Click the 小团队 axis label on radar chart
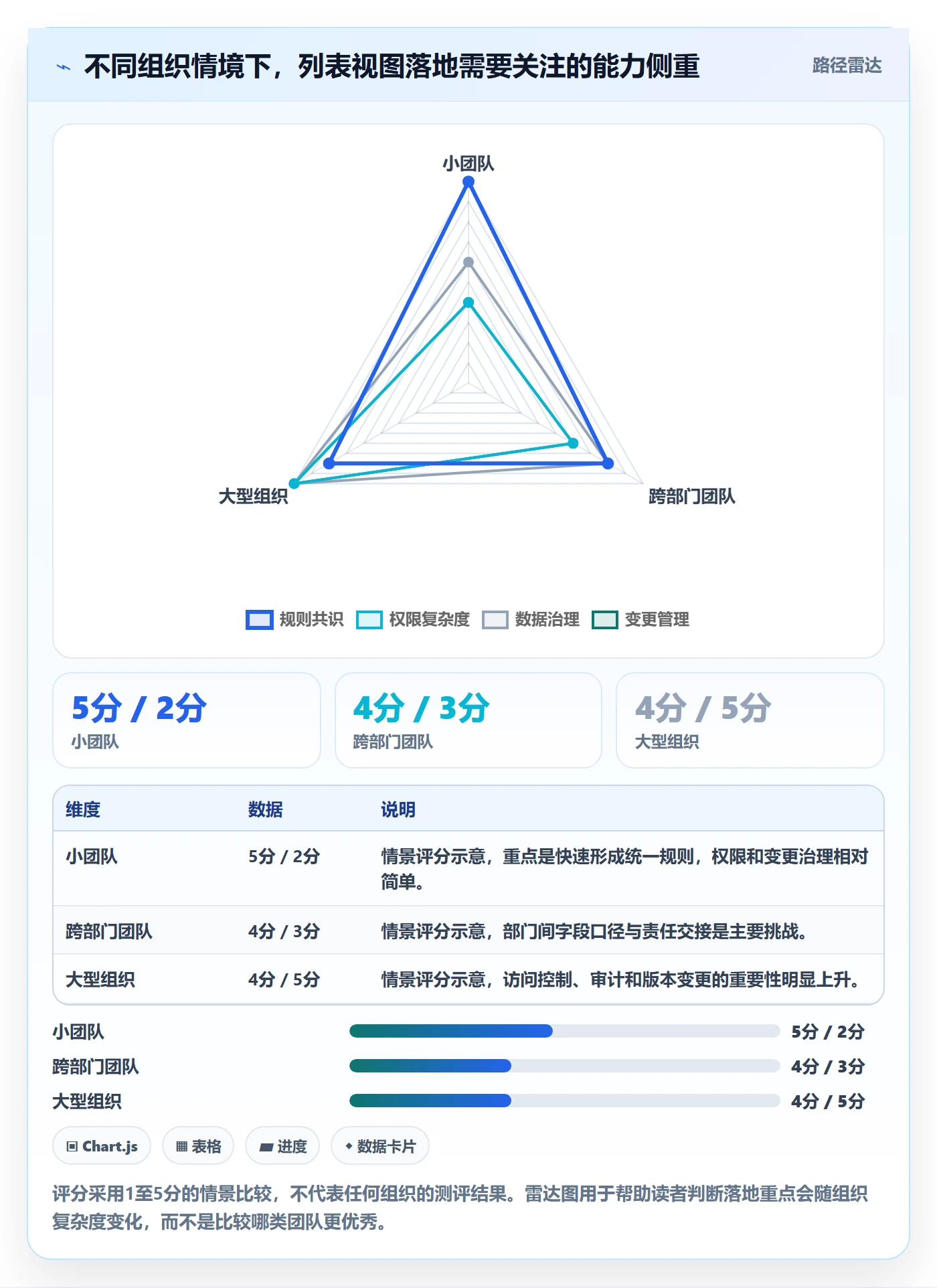Screen dimensions: 937x1288 (x=468, y=163)
